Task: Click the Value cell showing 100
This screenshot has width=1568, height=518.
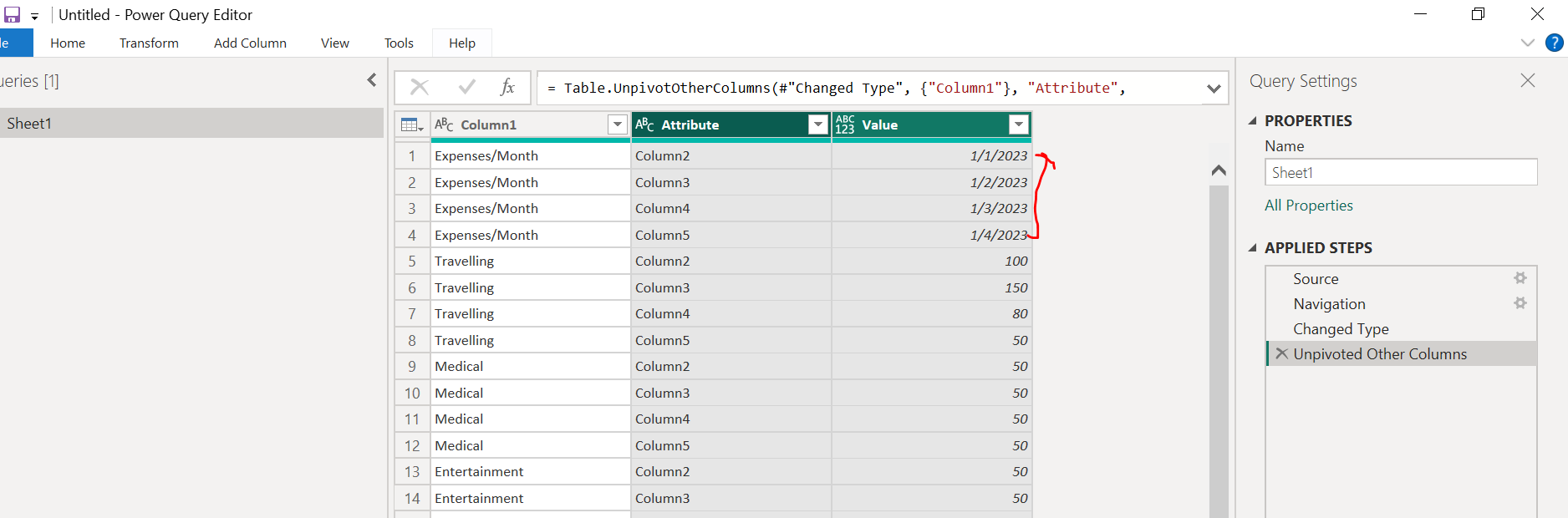Action: pyautogui.click(x=932, y=262)
